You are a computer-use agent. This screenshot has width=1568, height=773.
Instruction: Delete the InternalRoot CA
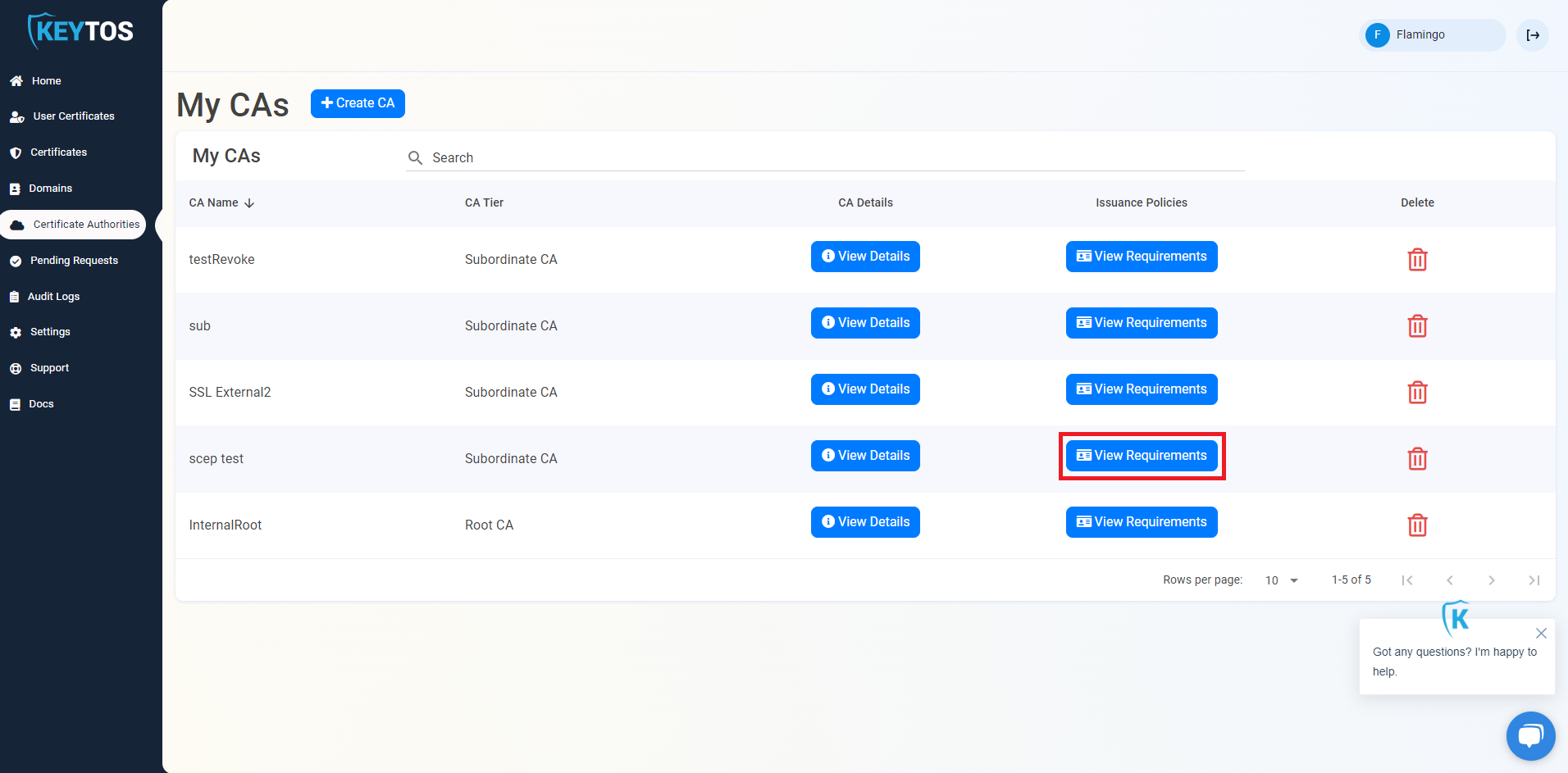pyautogui.click(x=1417, y=525)
